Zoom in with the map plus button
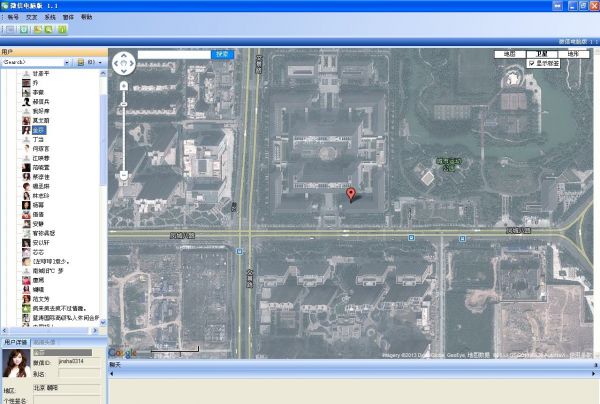 (124, 86)
